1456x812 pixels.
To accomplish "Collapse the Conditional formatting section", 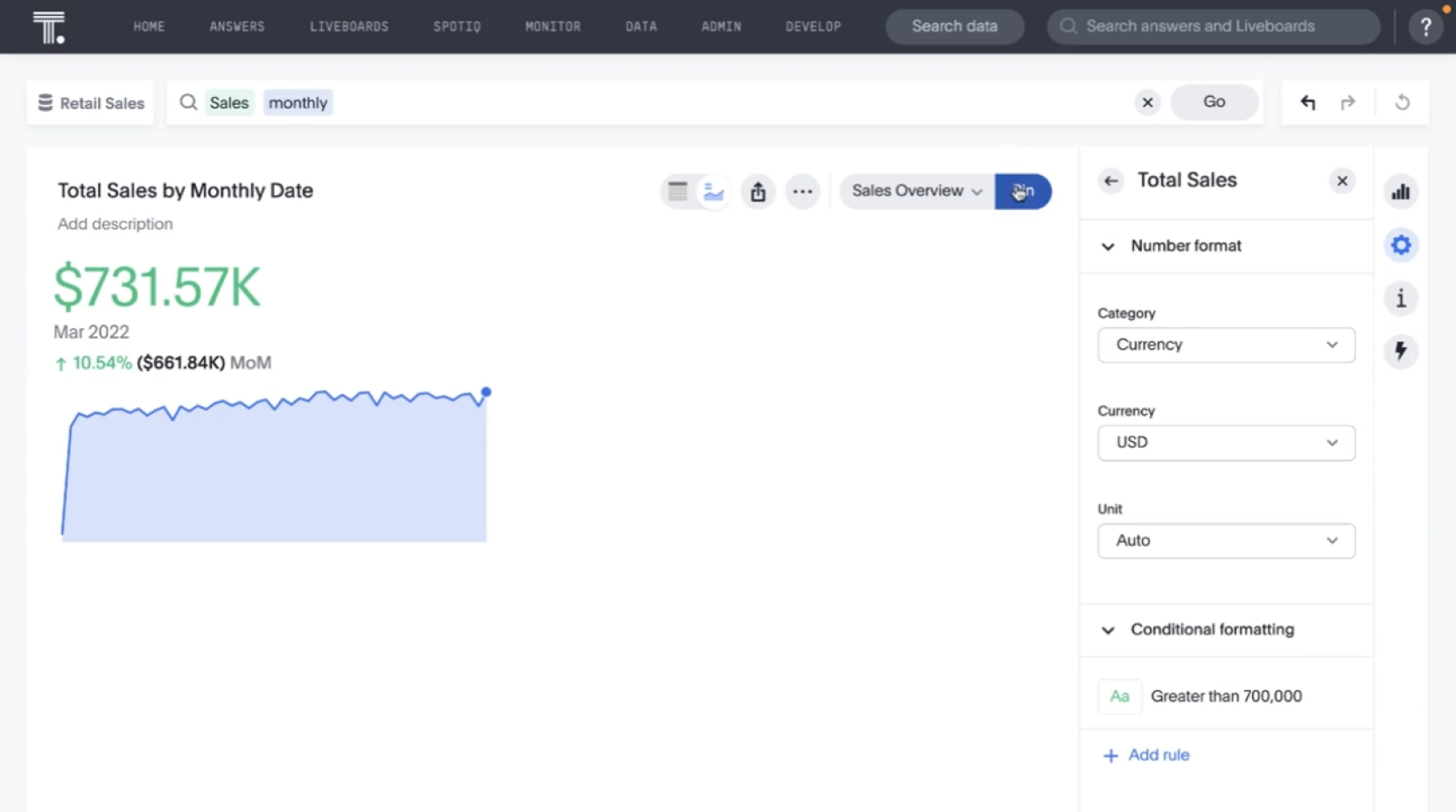I will pyautogui.click(x=1108, y=630).
